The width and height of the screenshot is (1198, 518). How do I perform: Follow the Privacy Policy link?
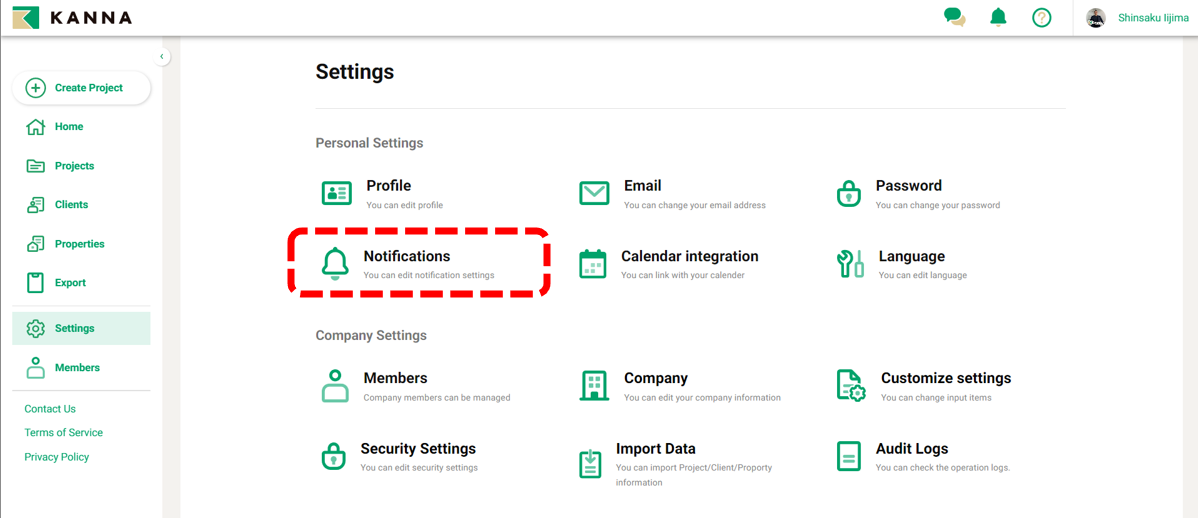[x=57, y=457]
